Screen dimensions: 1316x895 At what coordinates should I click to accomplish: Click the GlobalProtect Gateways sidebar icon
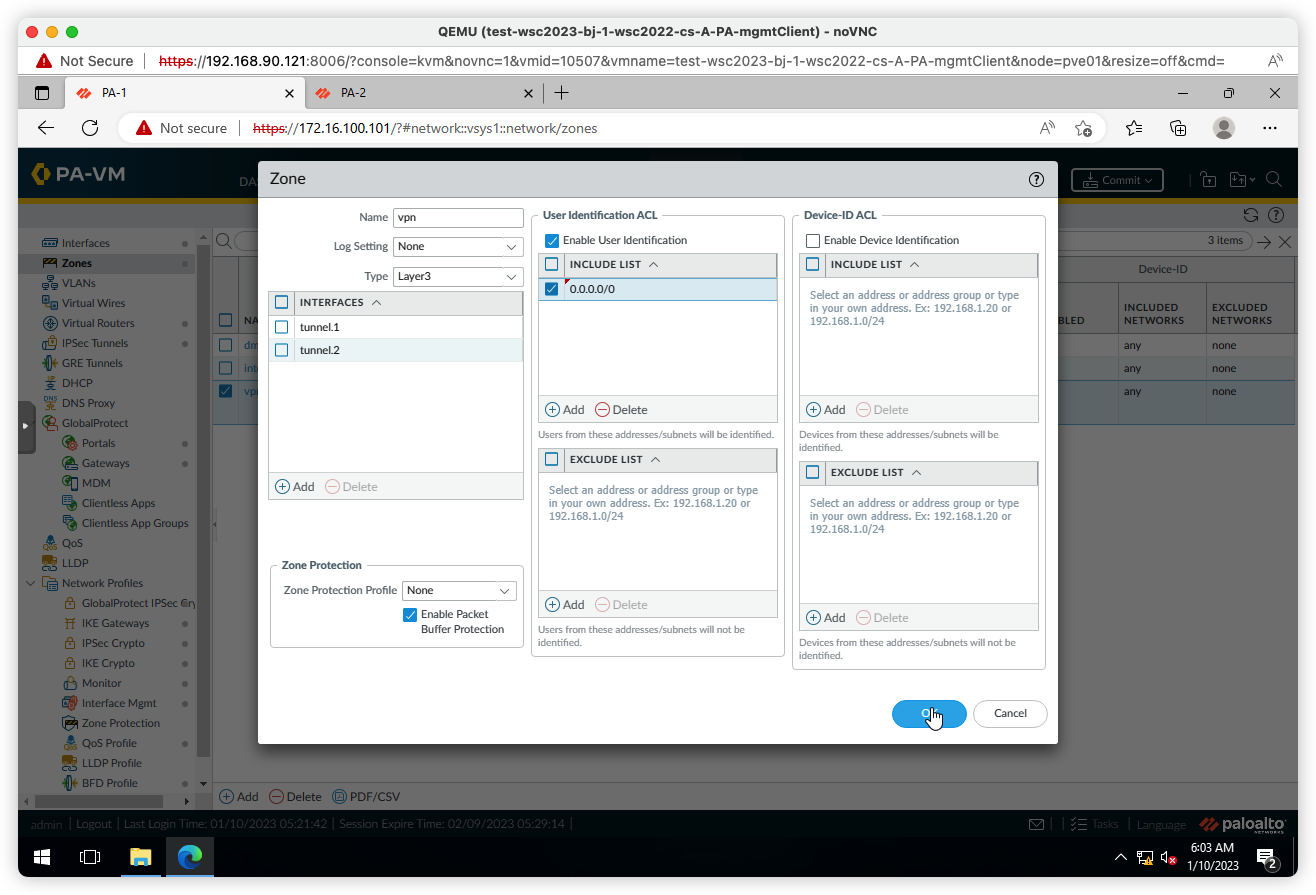pyautogui.click(x=70, y=463)
